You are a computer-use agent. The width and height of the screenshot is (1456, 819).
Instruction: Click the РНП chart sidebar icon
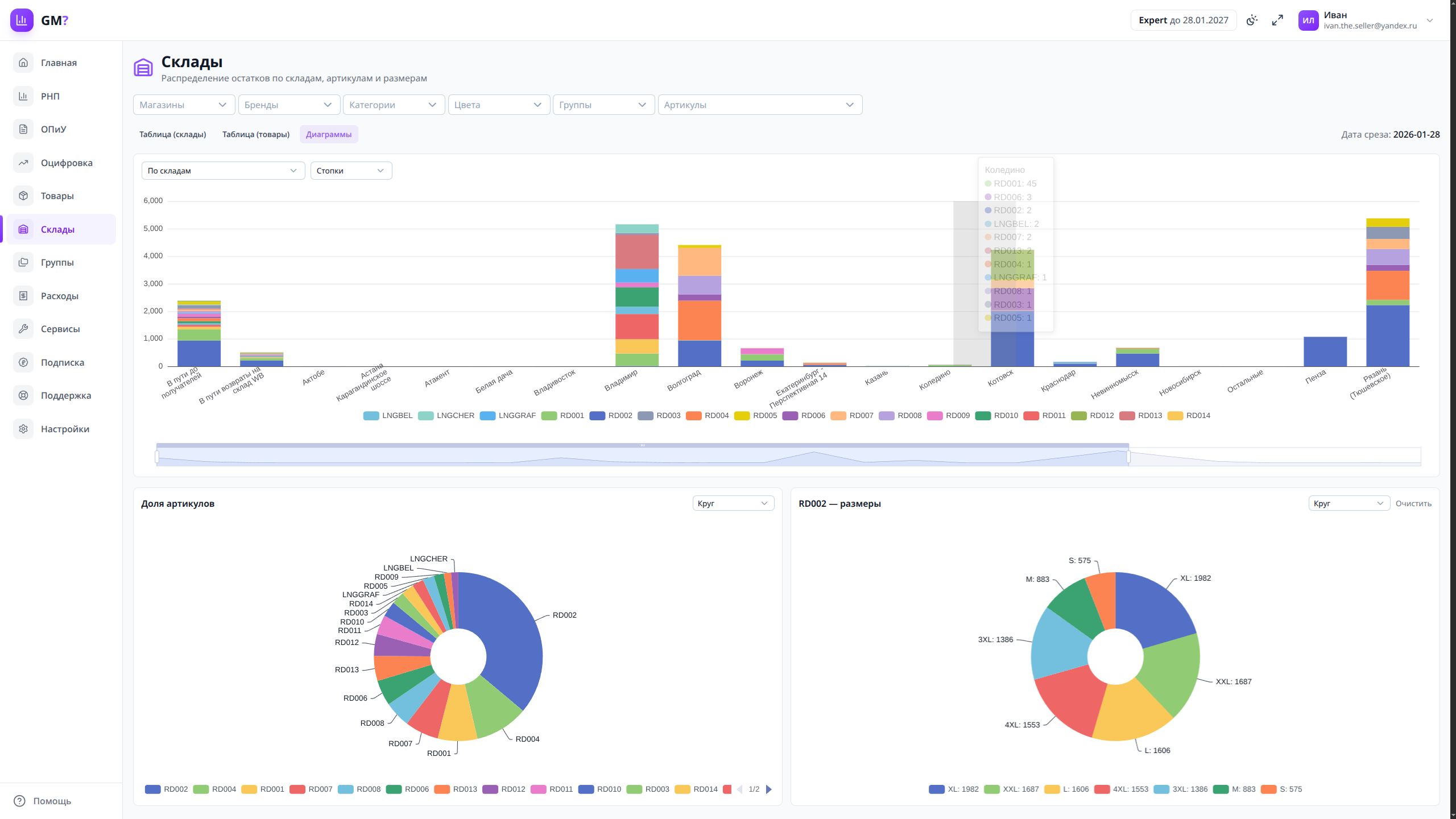click(23, 96)
